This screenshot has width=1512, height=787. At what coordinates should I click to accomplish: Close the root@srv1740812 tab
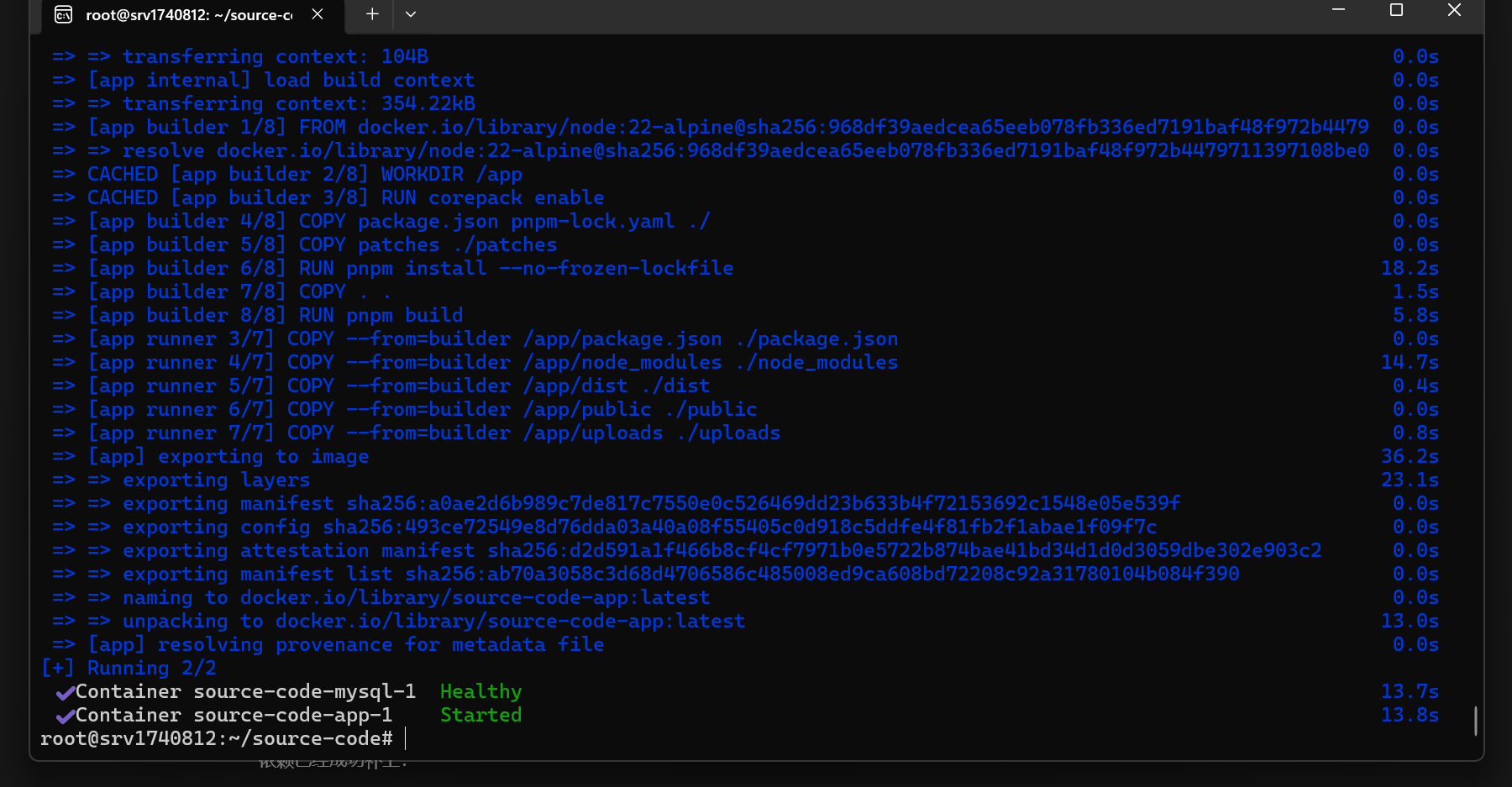(318, 14)
